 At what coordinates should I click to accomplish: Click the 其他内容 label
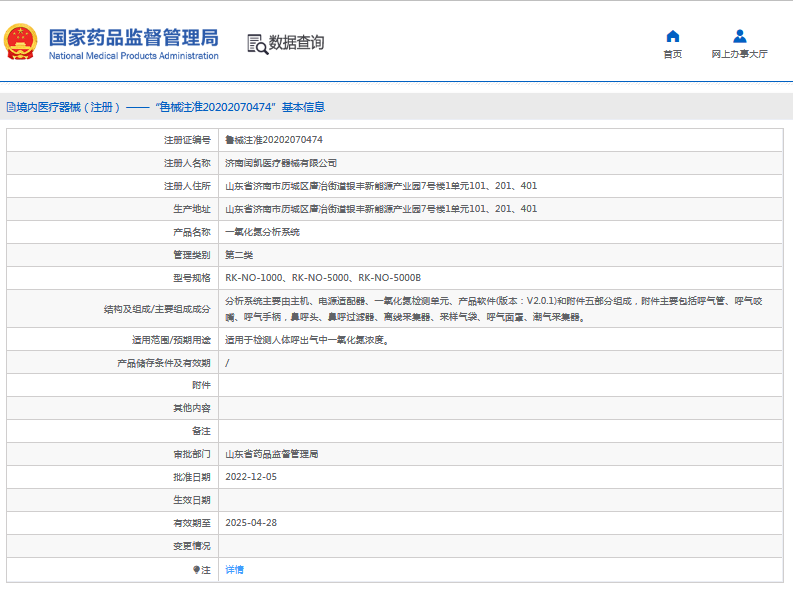(192, 408)
